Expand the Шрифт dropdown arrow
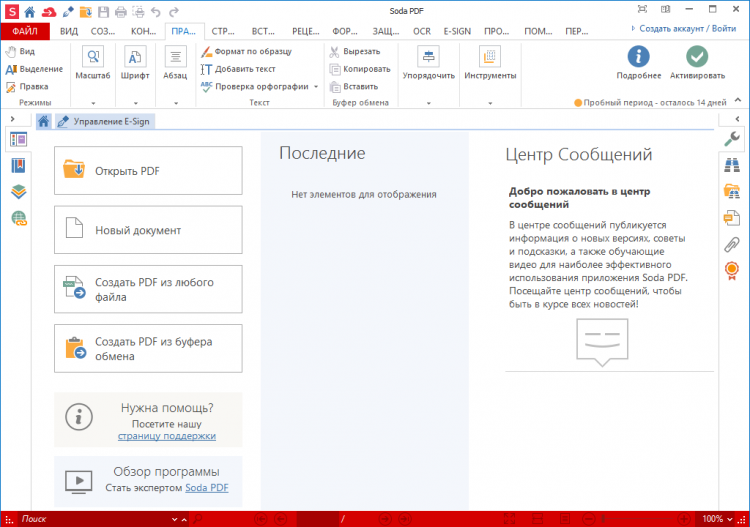This screenshot has width=750, height=527. coord(135,103)
